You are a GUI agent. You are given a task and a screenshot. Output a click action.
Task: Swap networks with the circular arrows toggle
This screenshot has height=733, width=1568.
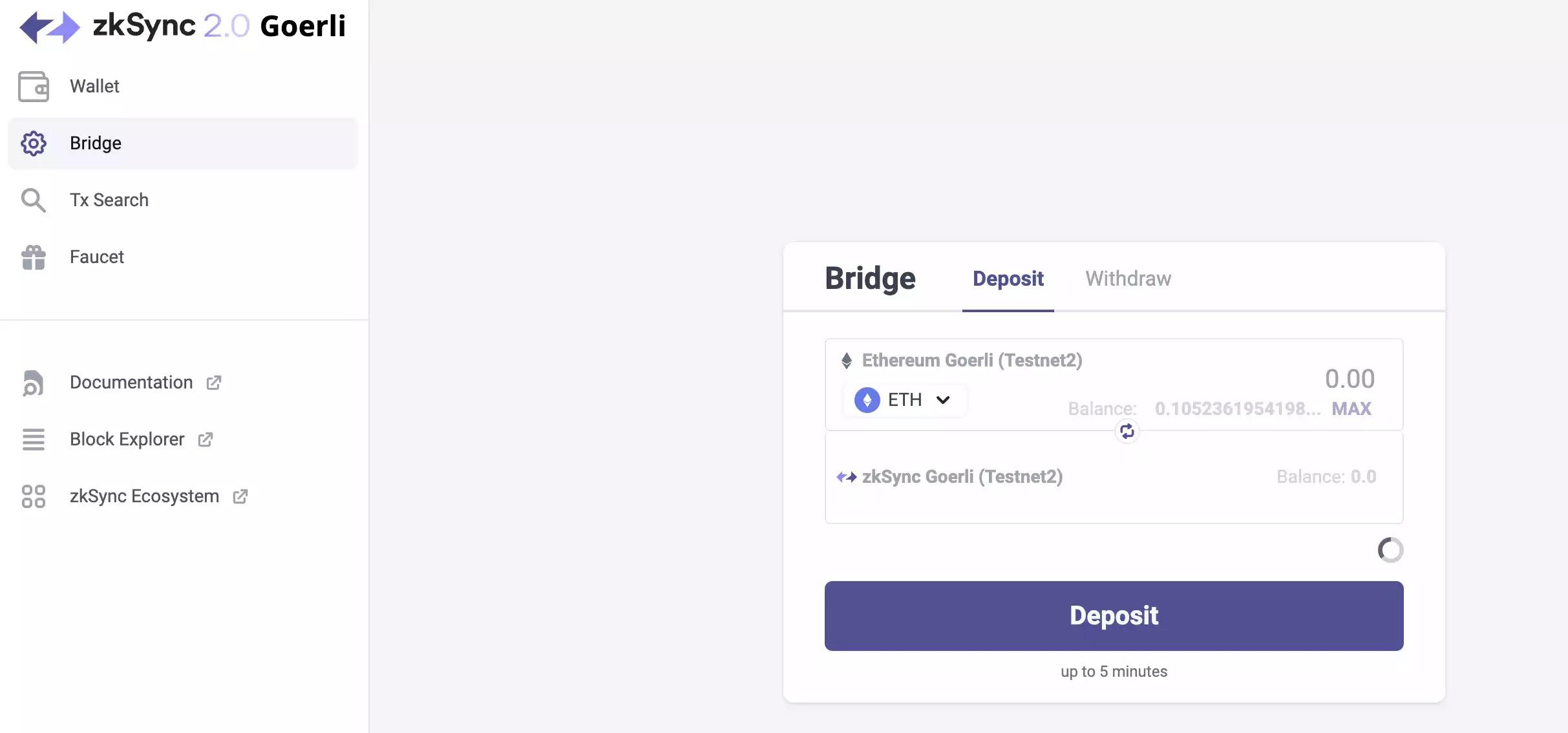(x=1127, y=431)
